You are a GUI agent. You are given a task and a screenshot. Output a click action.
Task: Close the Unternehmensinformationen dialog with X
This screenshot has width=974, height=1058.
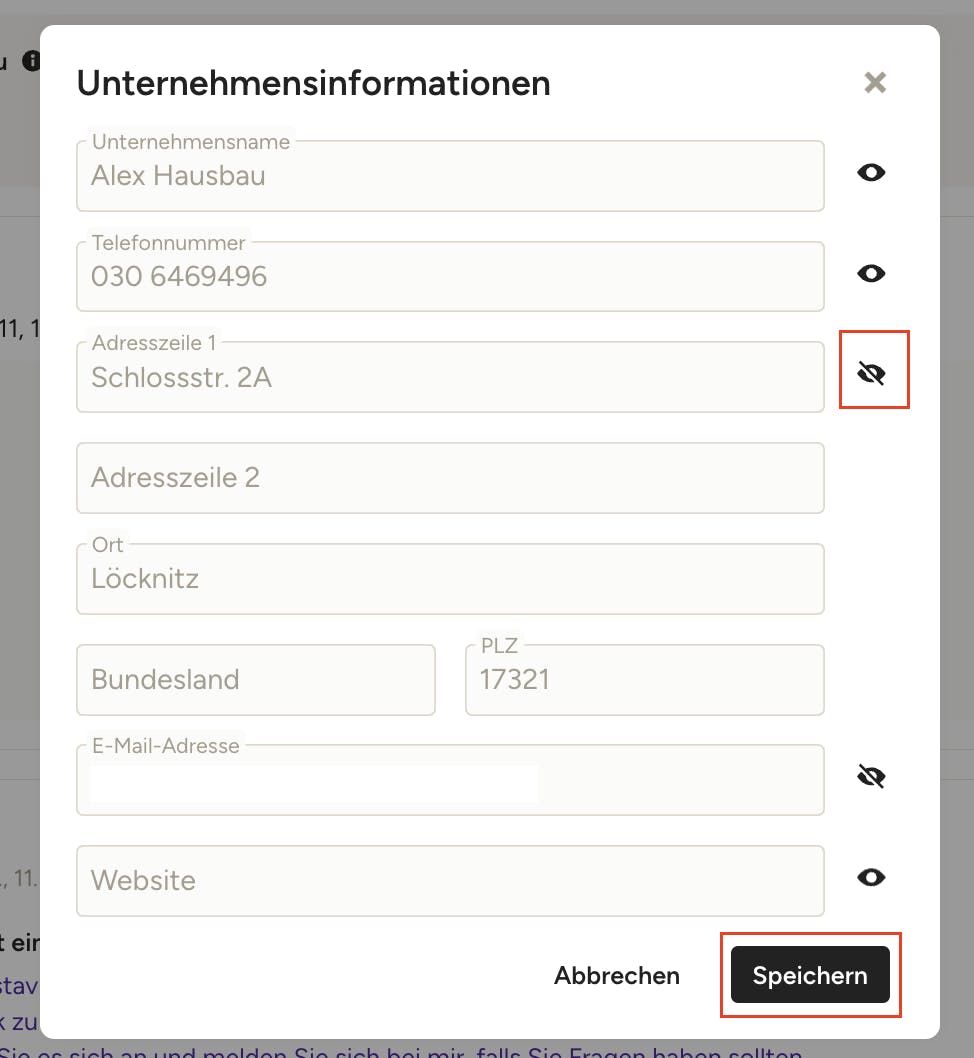coord(875,82)
